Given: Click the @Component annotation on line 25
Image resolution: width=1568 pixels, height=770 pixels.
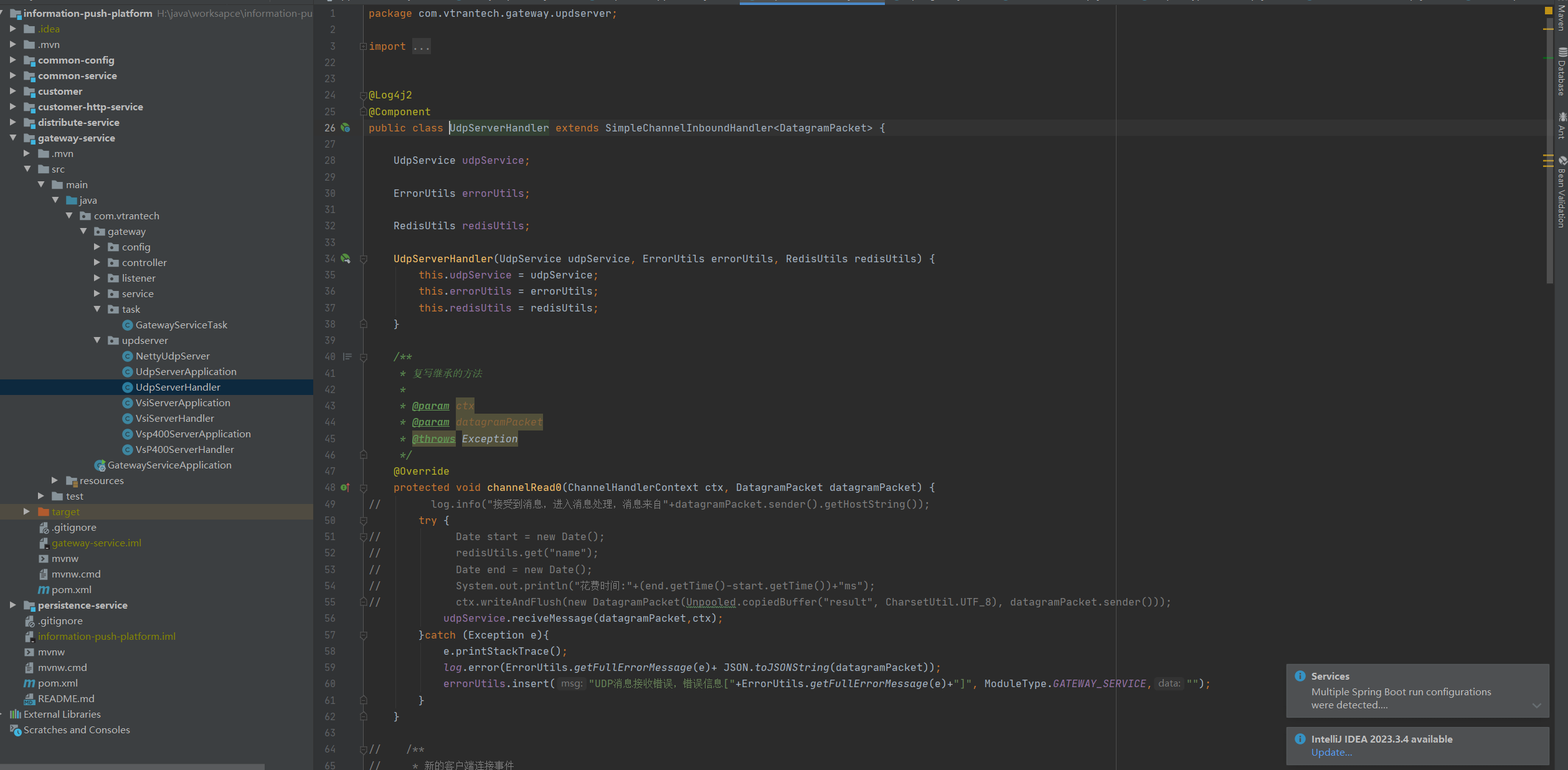Looking at the screenshot, I should (399, 112).
